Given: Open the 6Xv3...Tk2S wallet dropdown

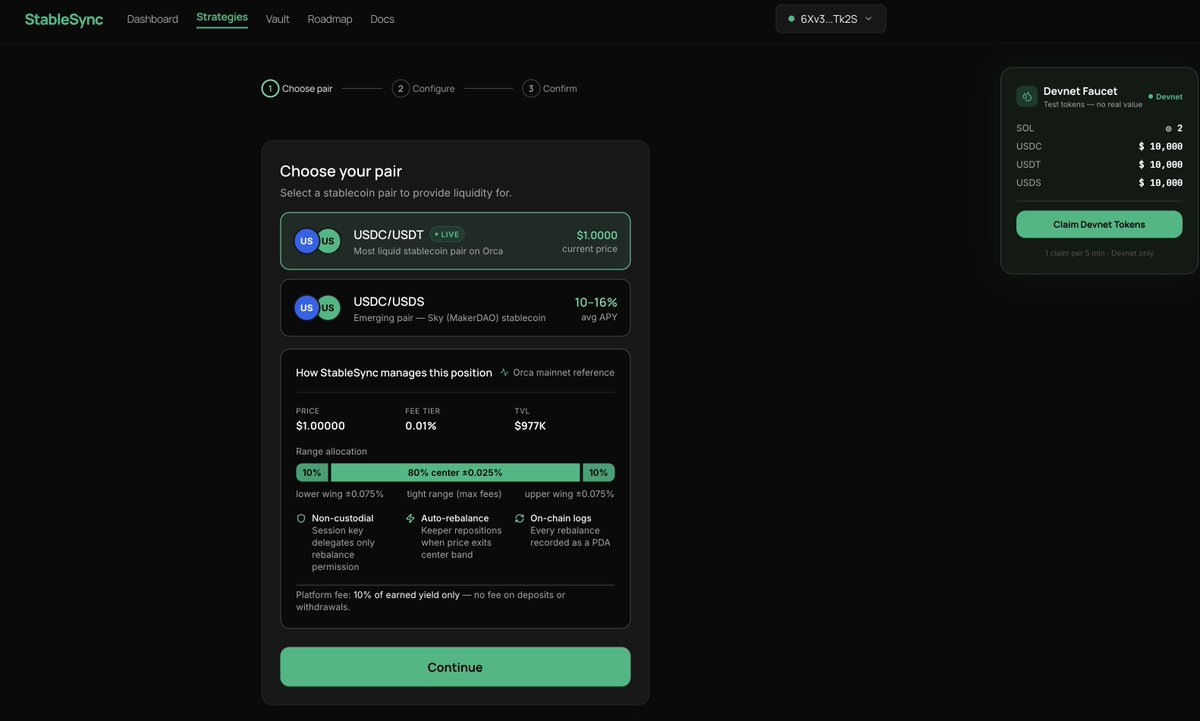Looking at the screenshot, I should (x=831, y=19).
